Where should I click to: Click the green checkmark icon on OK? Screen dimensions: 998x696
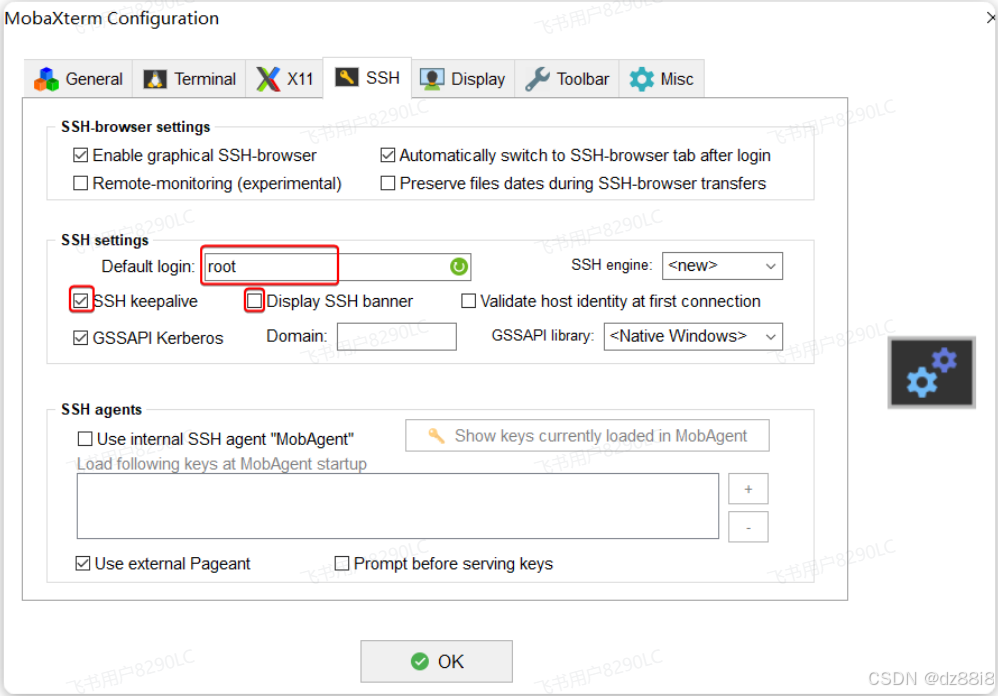pyautogui.click(x=419, y=662)
